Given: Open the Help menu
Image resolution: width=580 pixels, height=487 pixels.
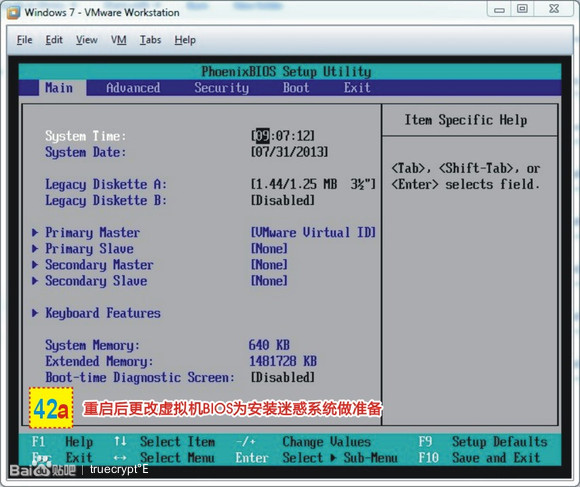Looking at the screenshot, I should pyautogui.click(x=185, y=40).
